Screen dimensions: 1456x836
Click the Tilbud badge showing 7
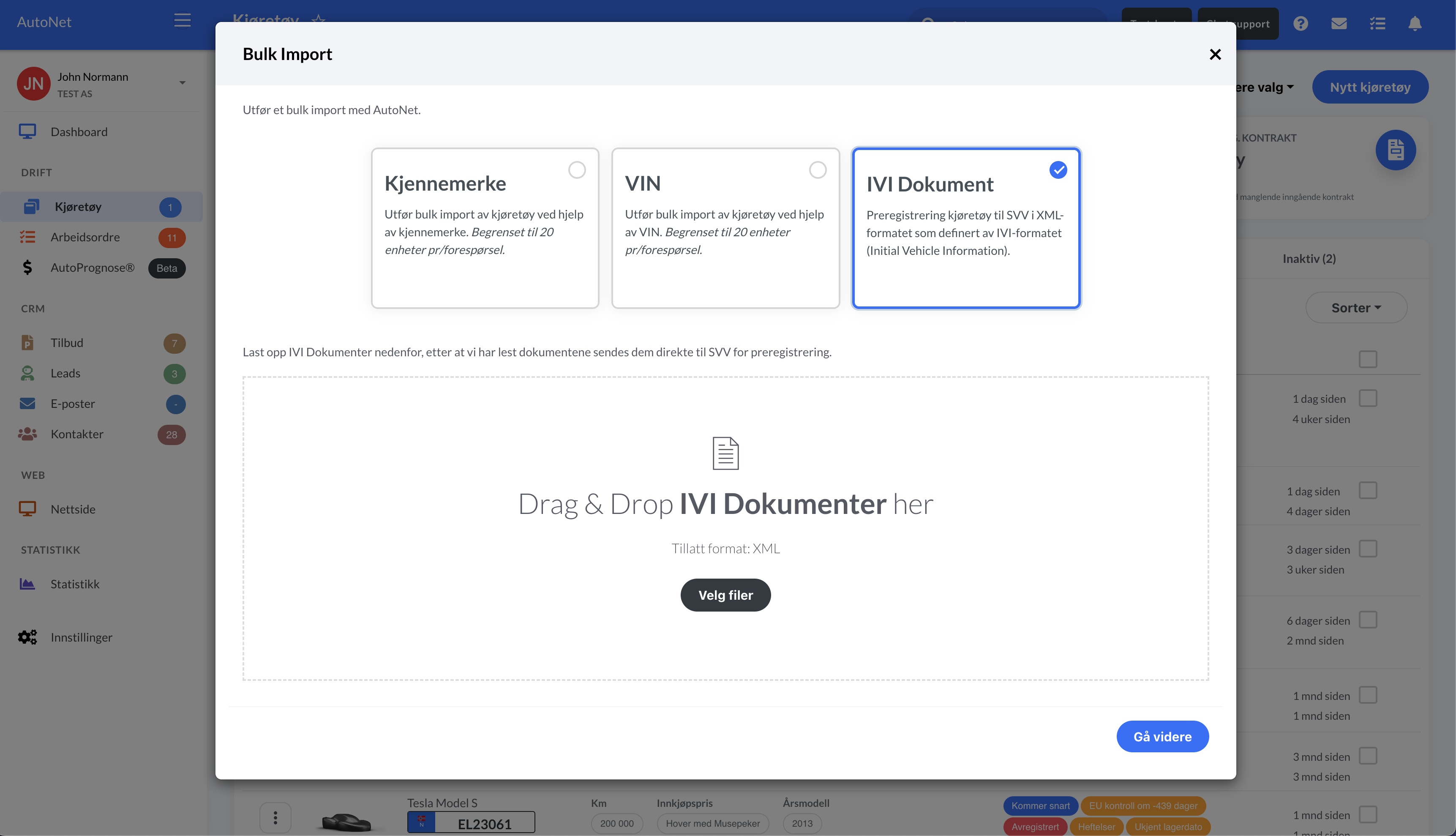pos(175,343)
